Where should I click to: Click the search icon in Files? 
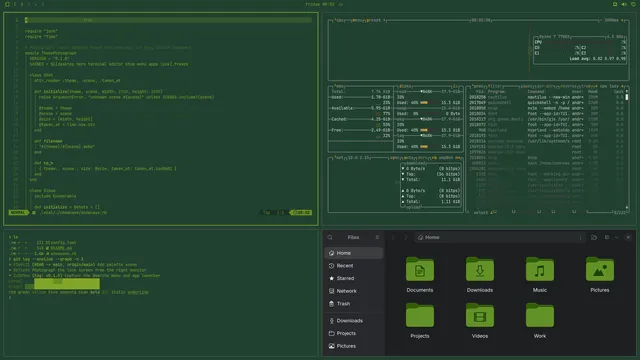(x=330, y=237)
